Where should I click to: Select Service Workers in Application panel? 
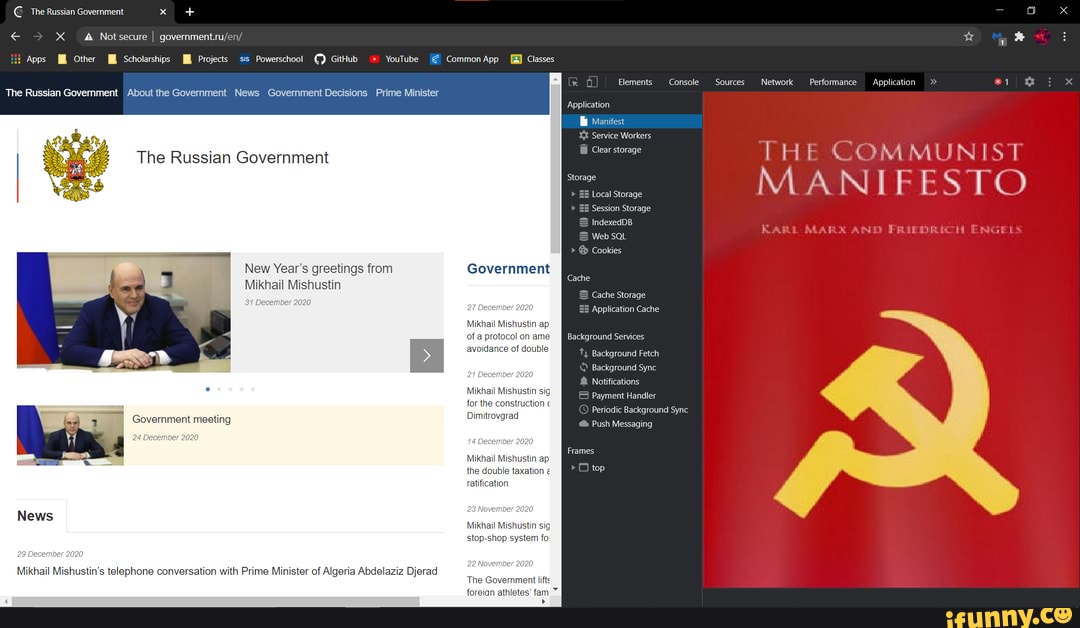point(621,136)
